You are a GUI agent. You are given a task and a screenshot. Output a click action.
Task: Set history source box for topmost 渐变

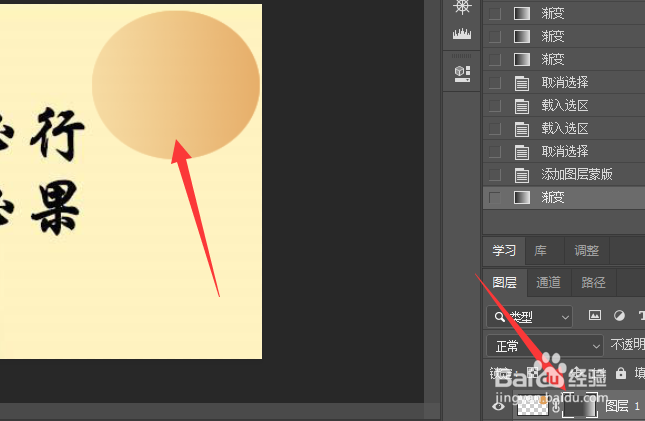tap(494, 14)
